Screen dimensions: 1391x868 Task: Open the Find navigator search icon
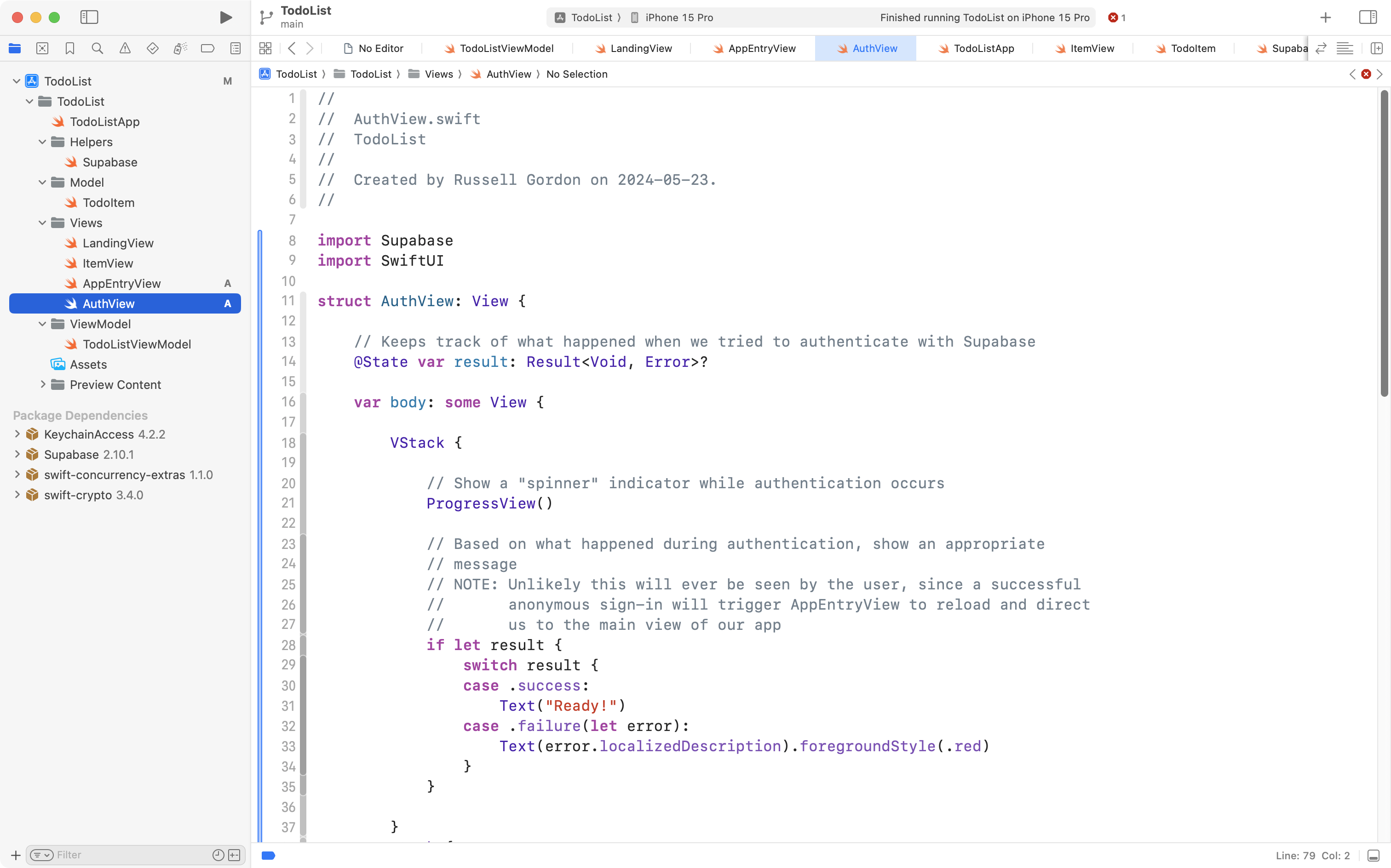pyautogui.click(x=97, y=48)
